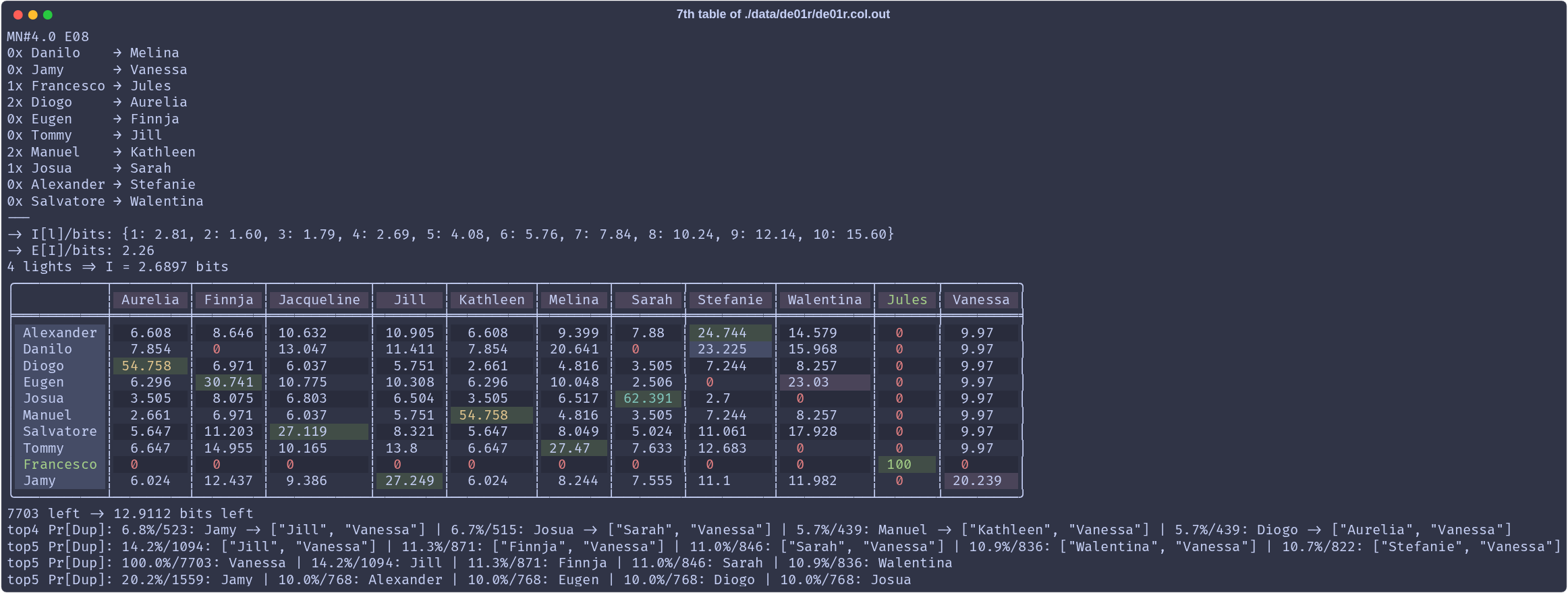Click the top5 line starting 14.2%/1094: ["Jill"
Image resolution: width=1568 pixels, height=593 pixels.
[785, 546]
